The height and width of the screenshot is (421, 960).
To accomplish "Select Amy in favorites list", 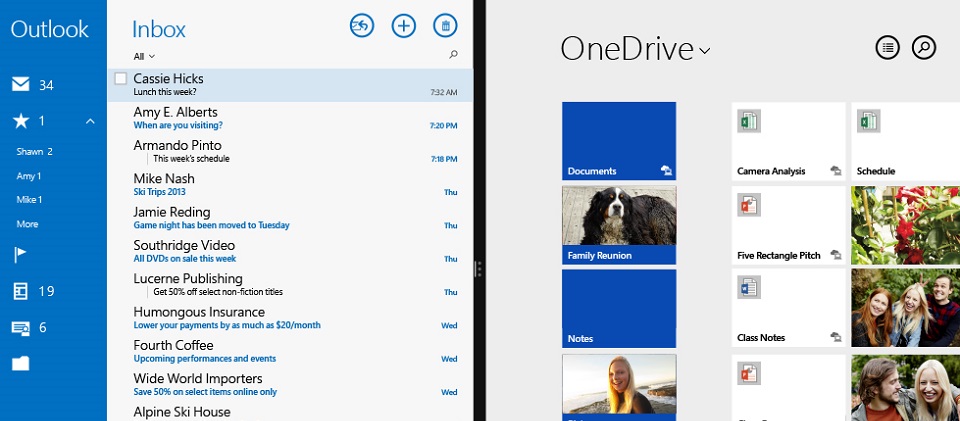I will tap(28, 176).
